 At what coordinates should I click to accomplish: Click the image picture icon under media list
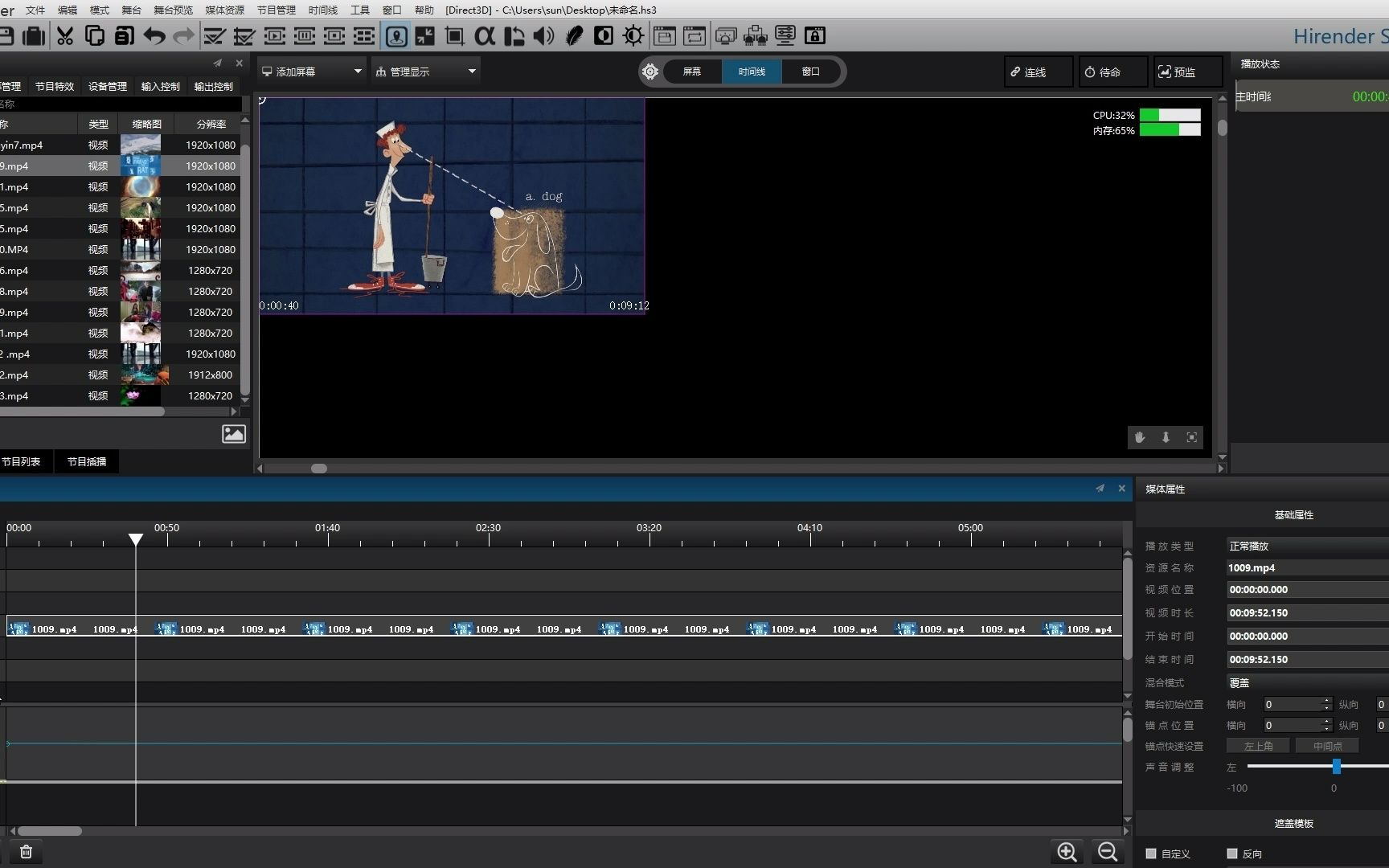234,434
